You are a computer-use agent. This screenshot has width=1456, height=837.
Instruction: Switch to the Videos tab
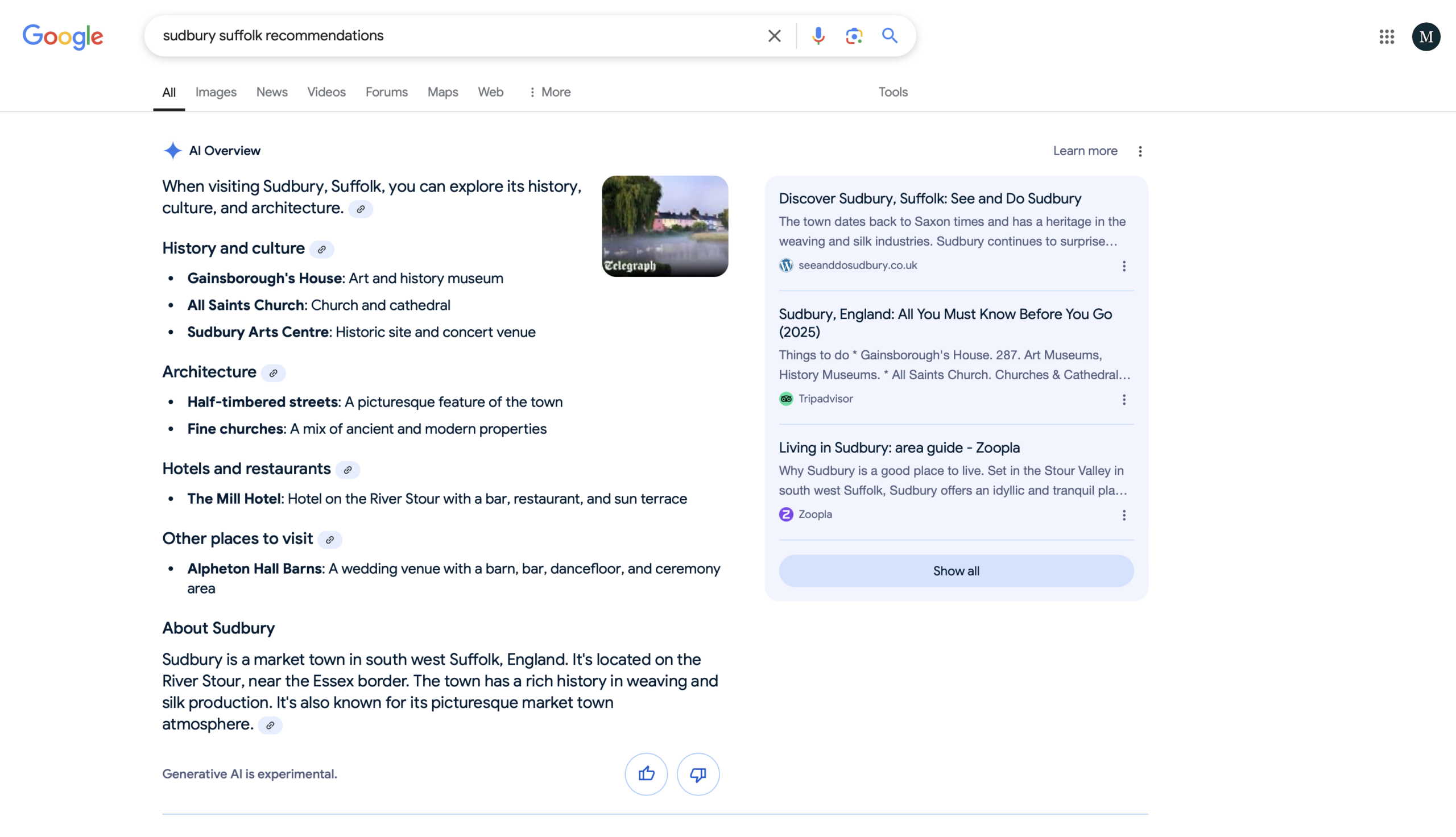tap(326, 92)
